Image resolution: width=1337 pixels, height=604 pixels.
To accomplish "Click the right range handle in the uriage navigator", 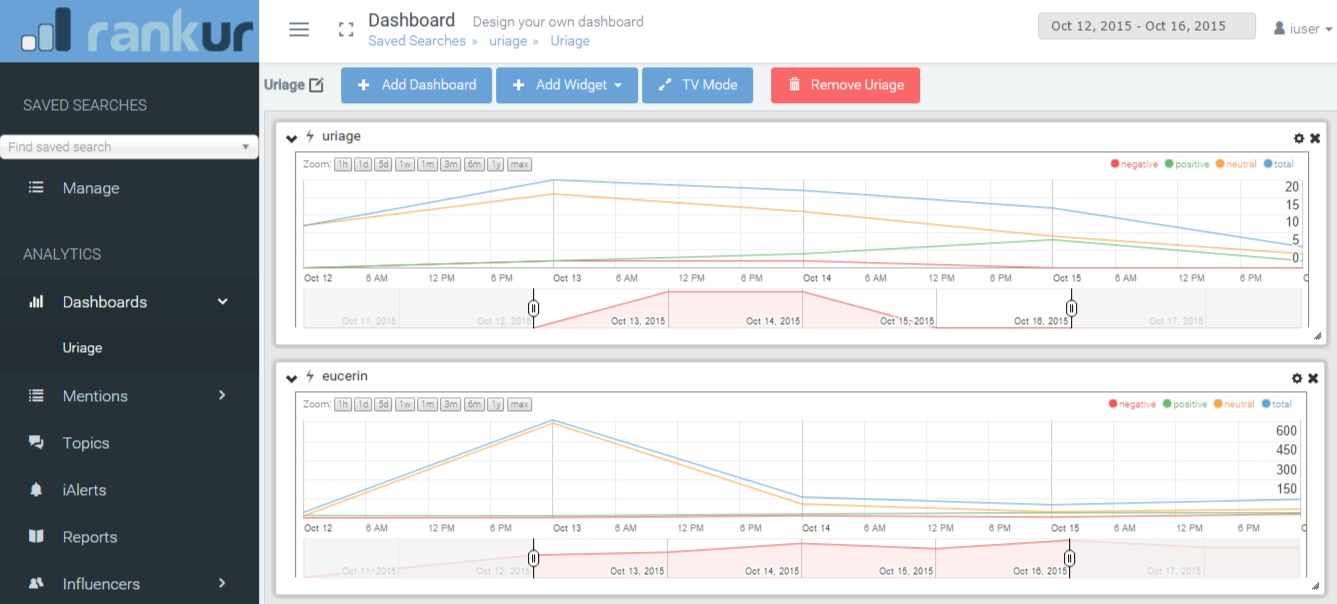I will click(1071, 308).
